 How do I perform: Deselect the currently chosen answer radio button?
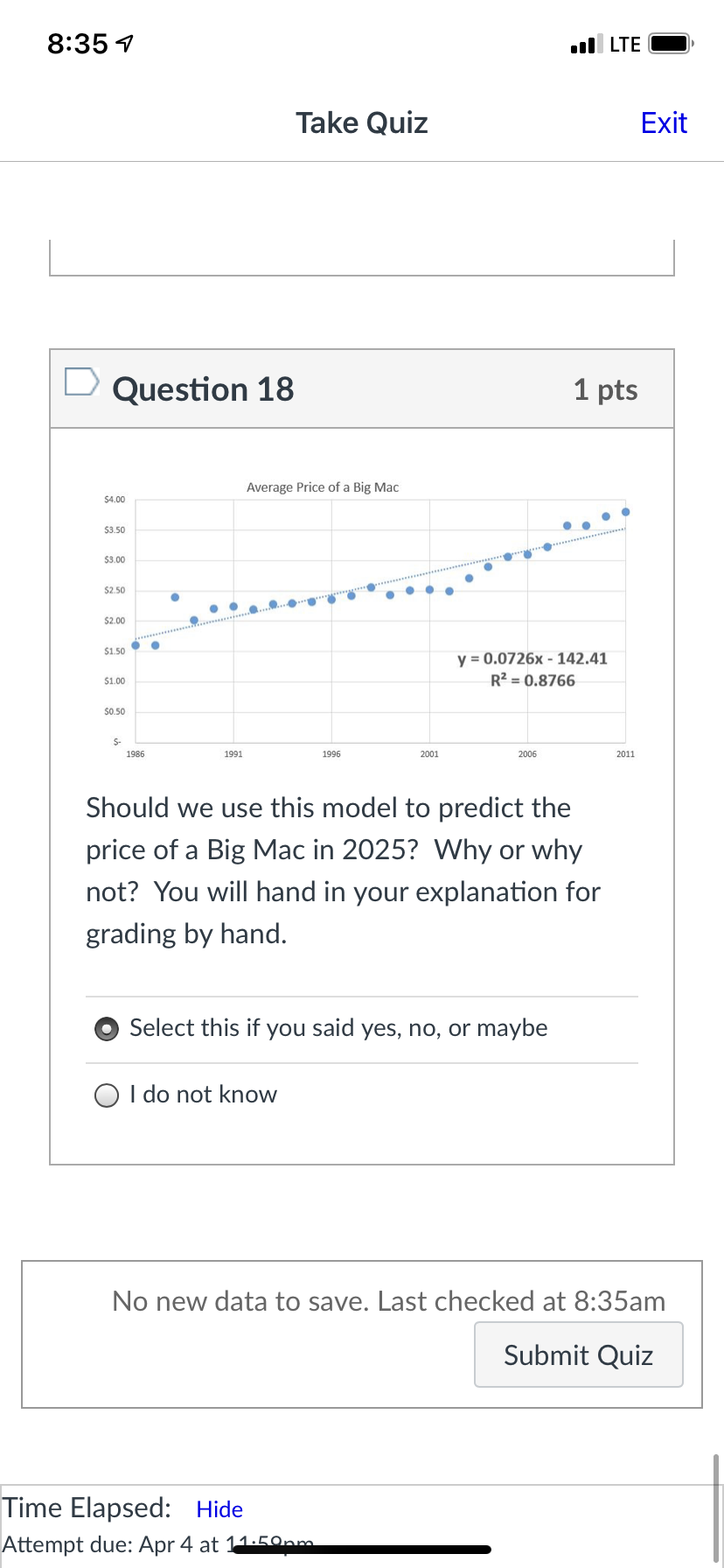coord(106,1028)
